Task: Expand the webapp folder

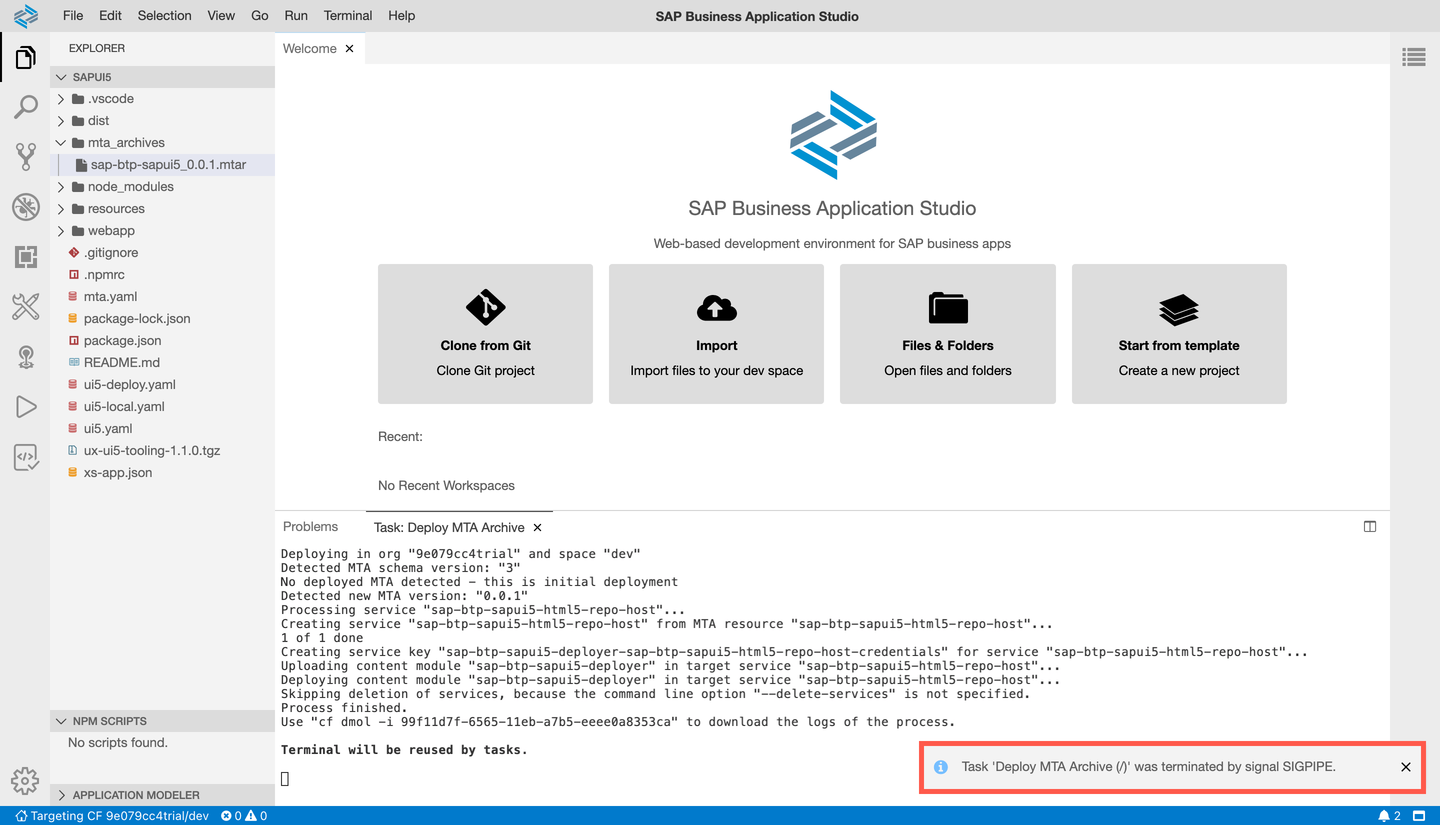Action: pos(162,231)
